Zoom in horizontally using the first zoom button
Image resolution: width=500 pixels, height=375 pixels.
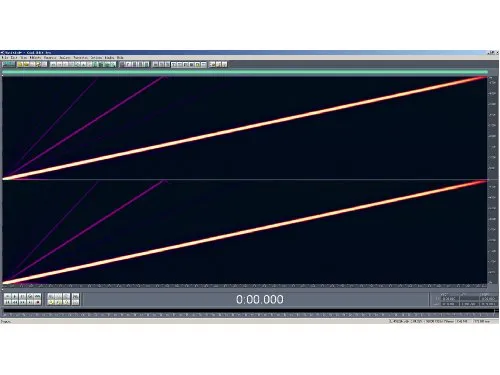[x=51, y=296]
